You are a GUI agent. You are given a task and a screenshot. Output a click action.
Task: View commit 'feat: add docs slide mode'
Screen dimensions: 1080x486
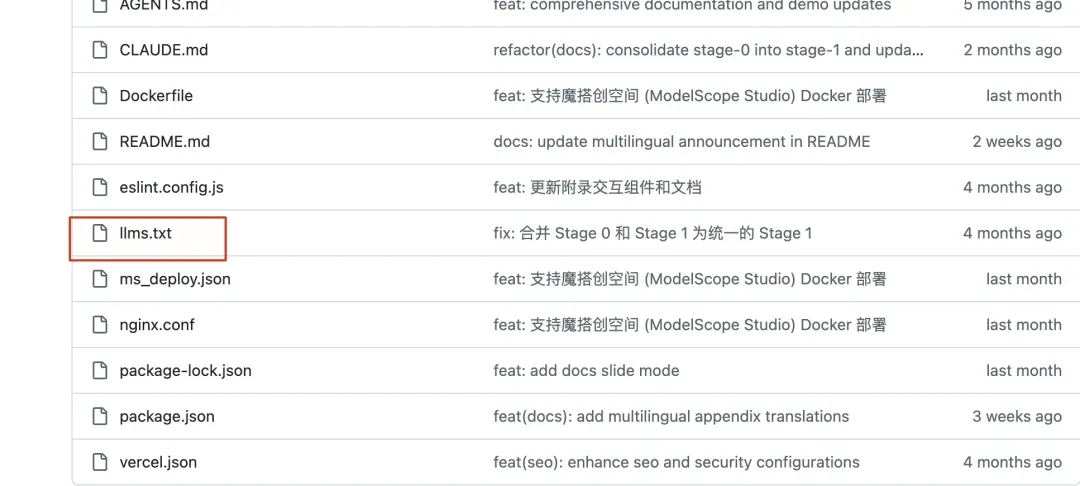586,370
